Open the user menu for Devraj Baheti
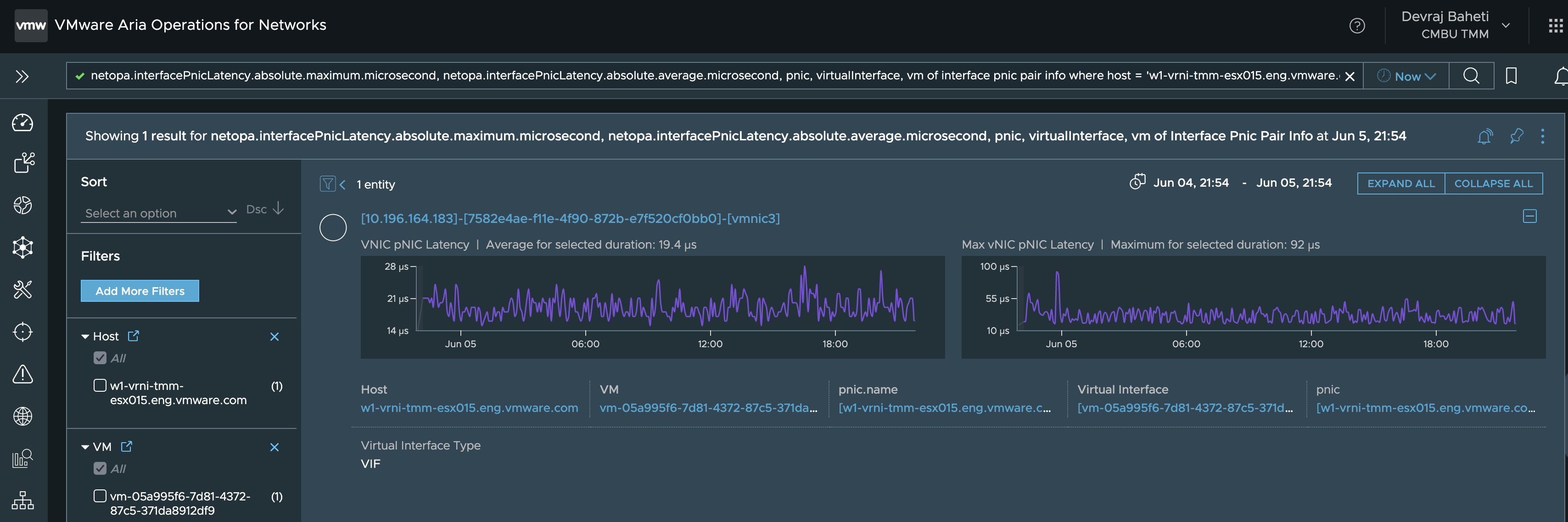 point(1455,26)
